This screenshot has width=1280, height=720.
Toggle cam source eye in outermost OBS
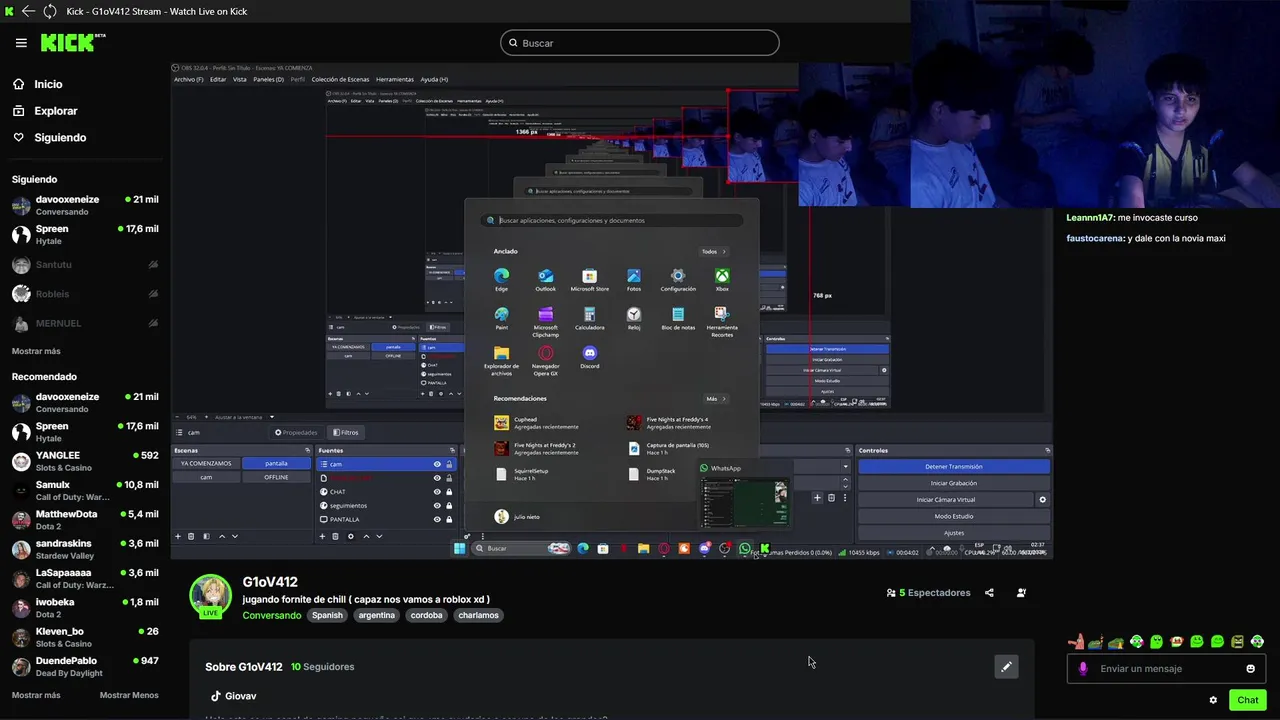click(x=437, y=464)
